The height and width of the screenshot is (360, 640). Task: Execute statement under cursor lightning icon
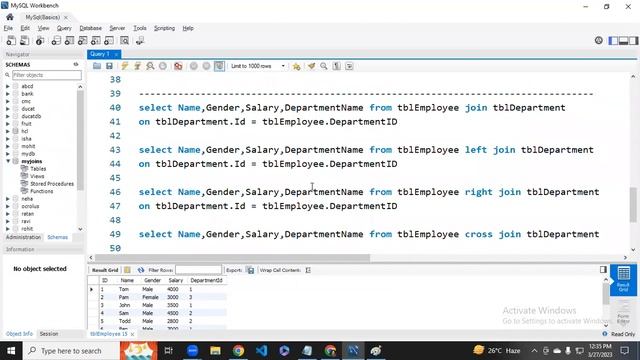tap(137, 66)
